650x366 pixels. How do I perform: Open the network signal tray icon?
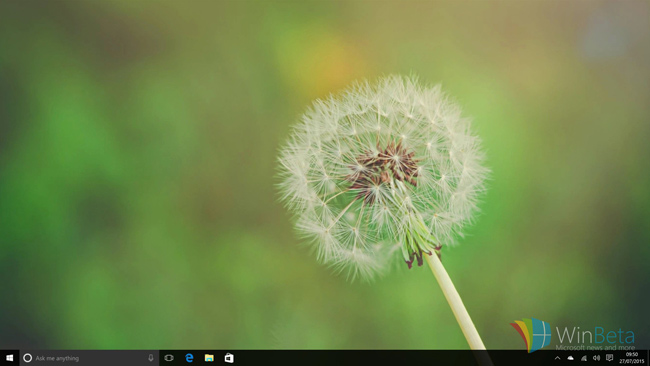pyautogui.click(x=584, y=358)
